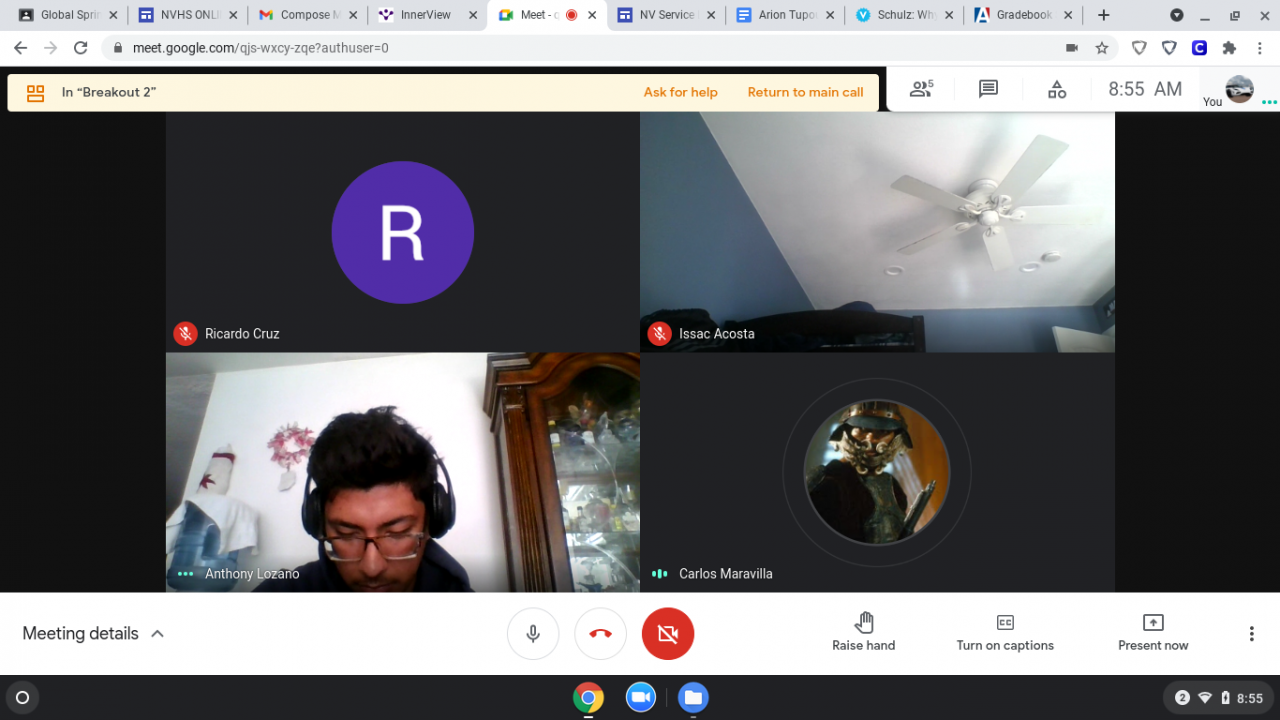This screenshot has width=1280, height=720.
Task: Click Carlos Maravilla's profile picture
Action: click(x=877, y=472)
